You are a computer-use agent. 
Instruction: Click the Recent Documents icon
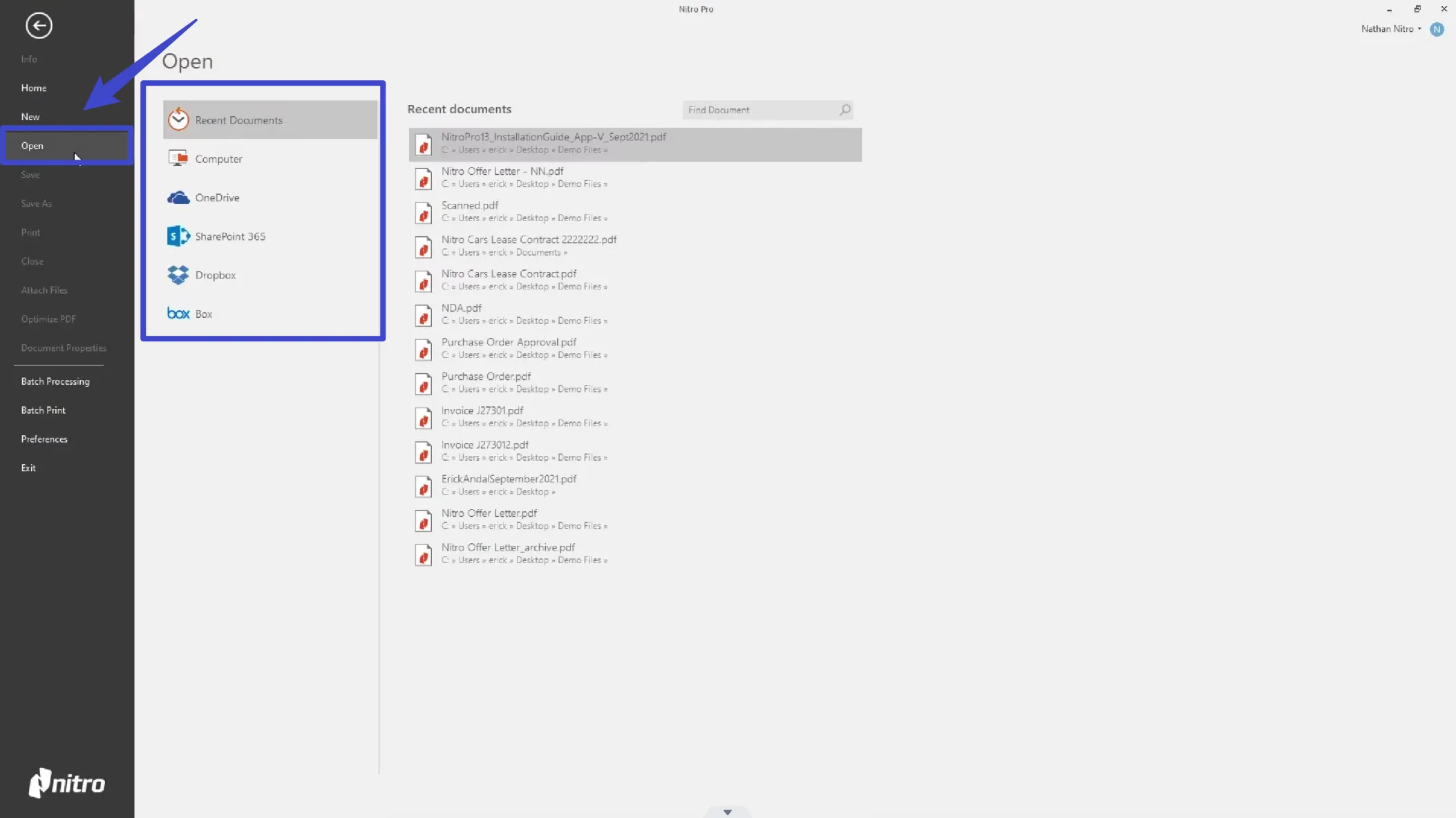[178, 119]
